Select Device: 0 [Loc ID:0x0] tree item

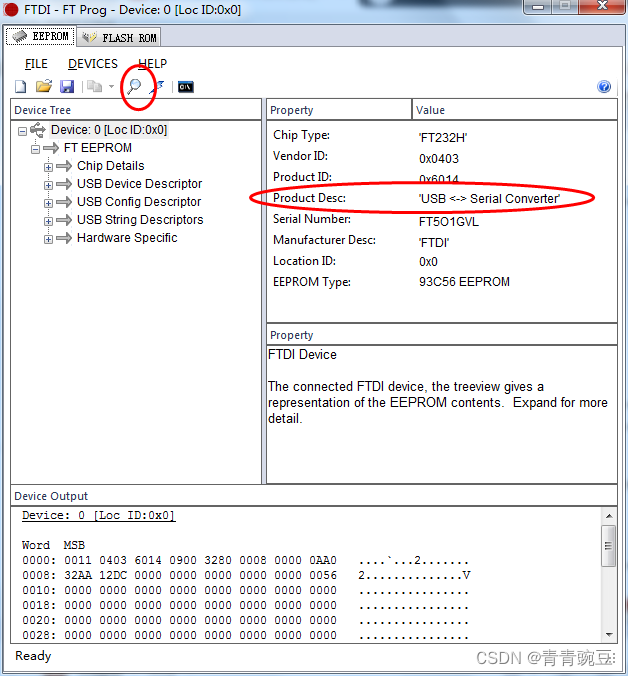click(x=109, y=130)
